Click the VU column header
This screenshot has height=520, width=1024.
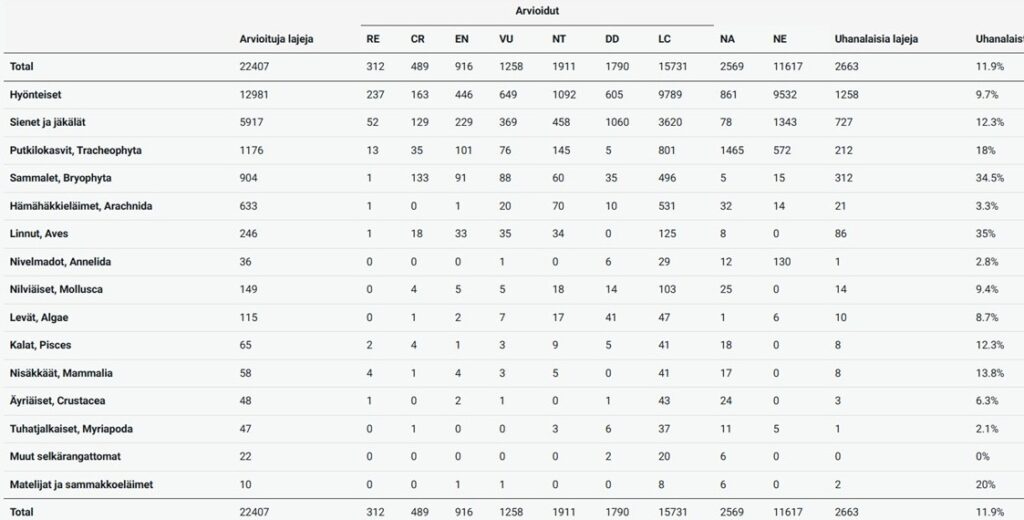coord(506,39)
